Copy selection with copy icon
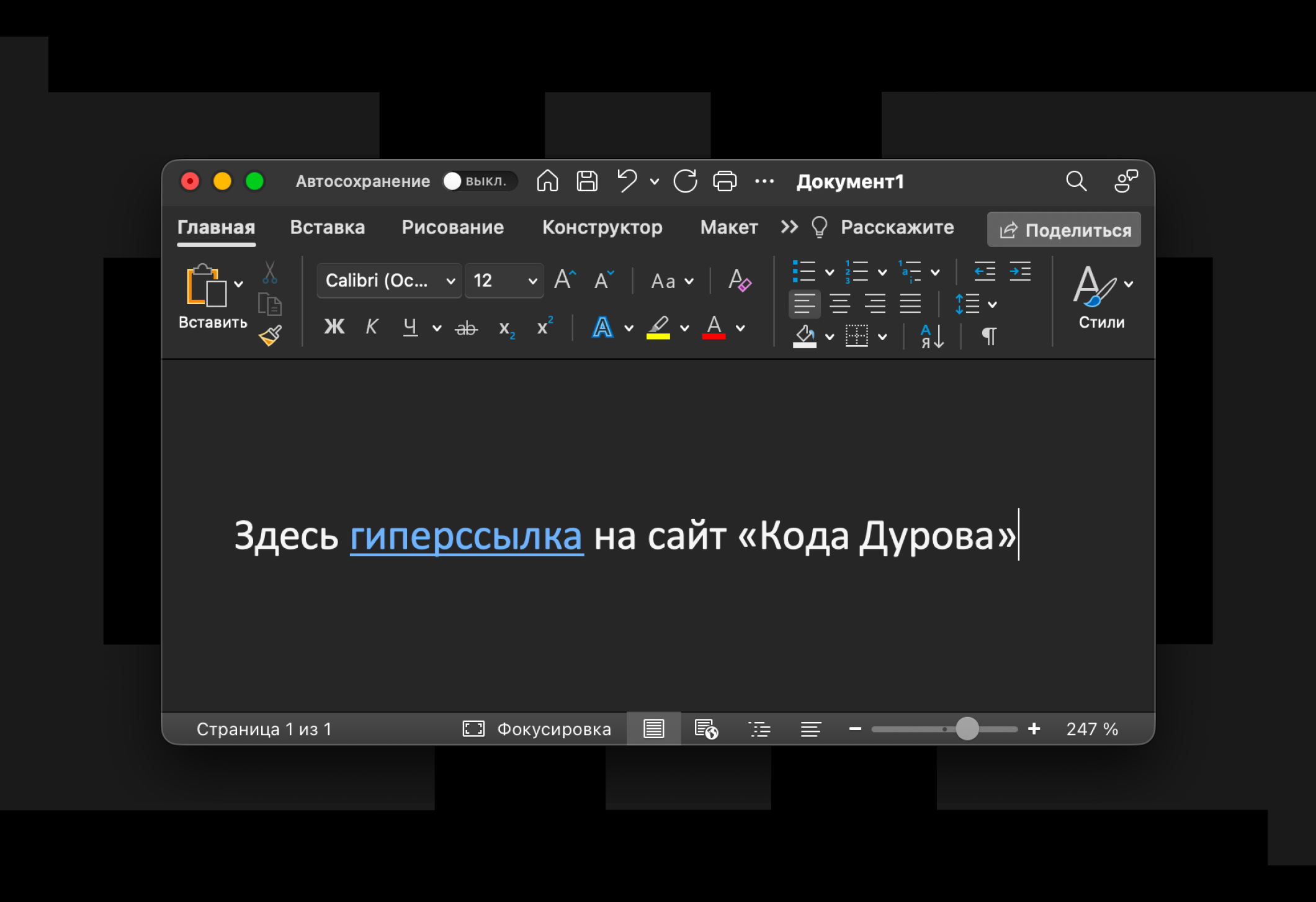The height and width of the screenshot is (902, 1316). 269,304
